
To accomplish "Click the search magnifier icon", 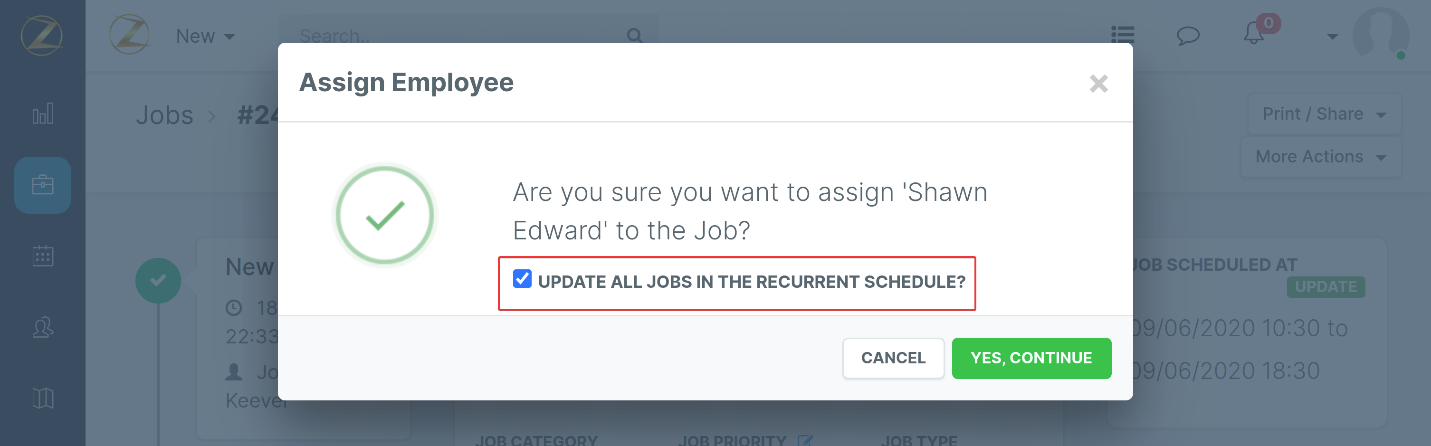I will [x=633, y=36].
